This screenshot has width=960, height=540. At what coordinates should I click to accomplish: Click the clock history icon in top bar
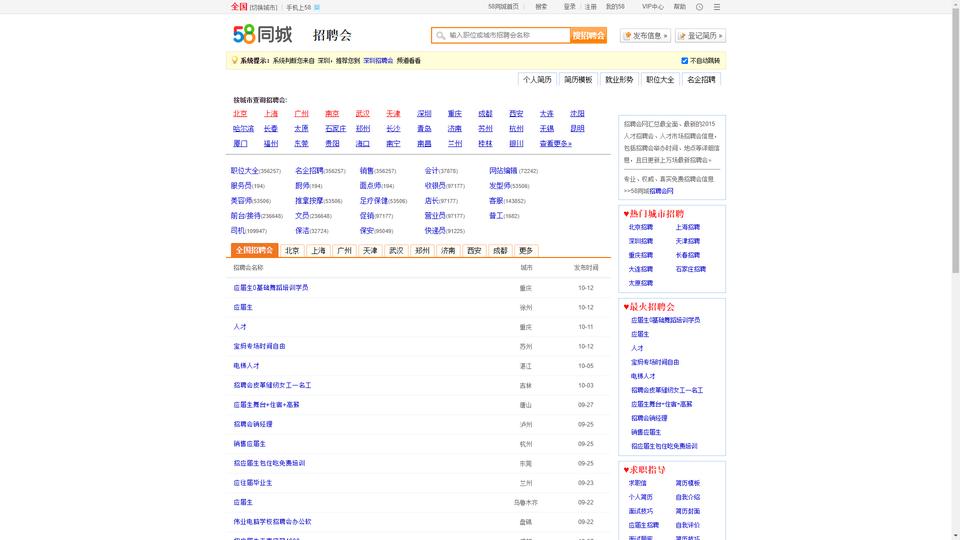pyautogui.click(x=699, y=7)
